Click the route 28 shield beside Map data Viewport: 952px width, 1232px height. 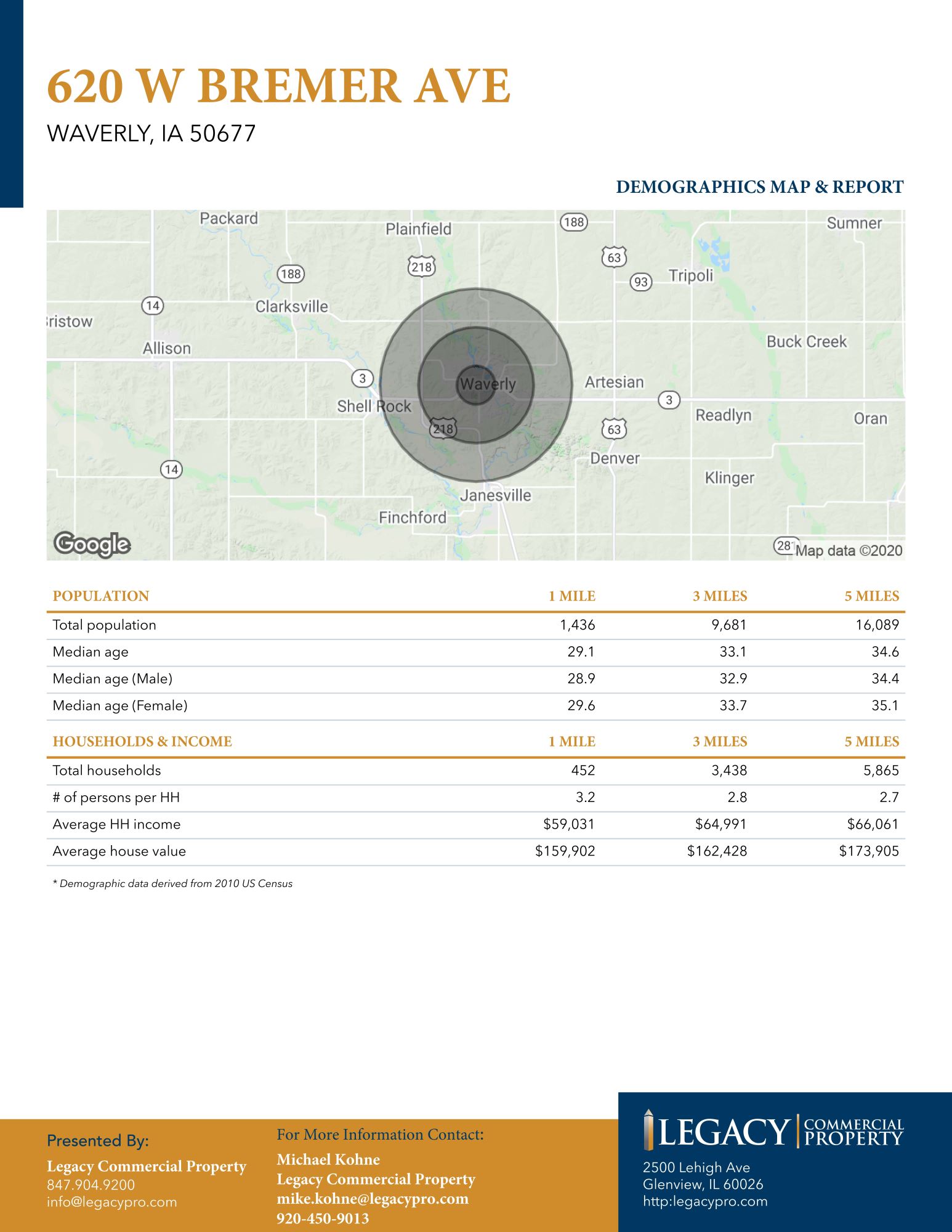[783, 546]
